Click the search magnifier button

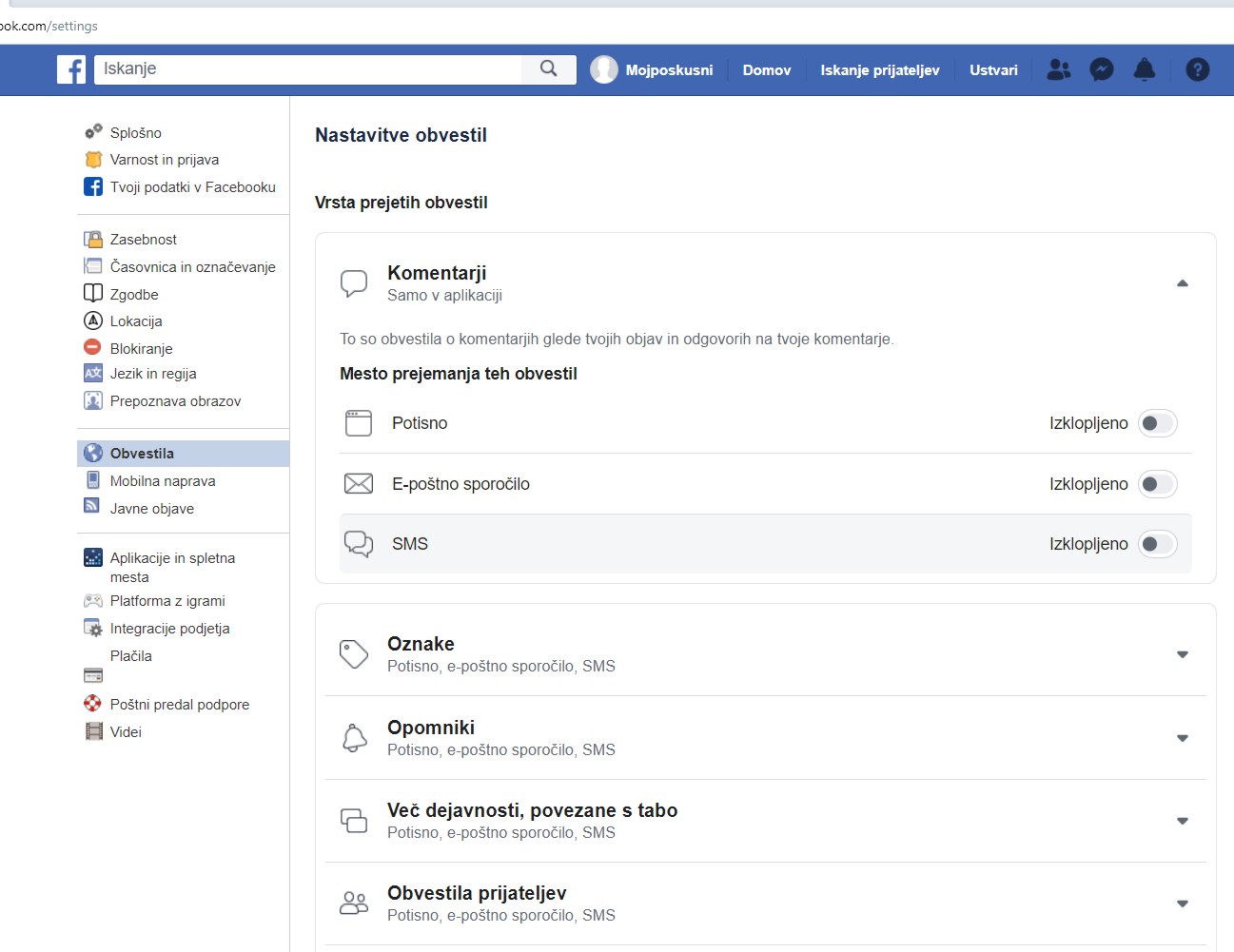tap(548, 68)
